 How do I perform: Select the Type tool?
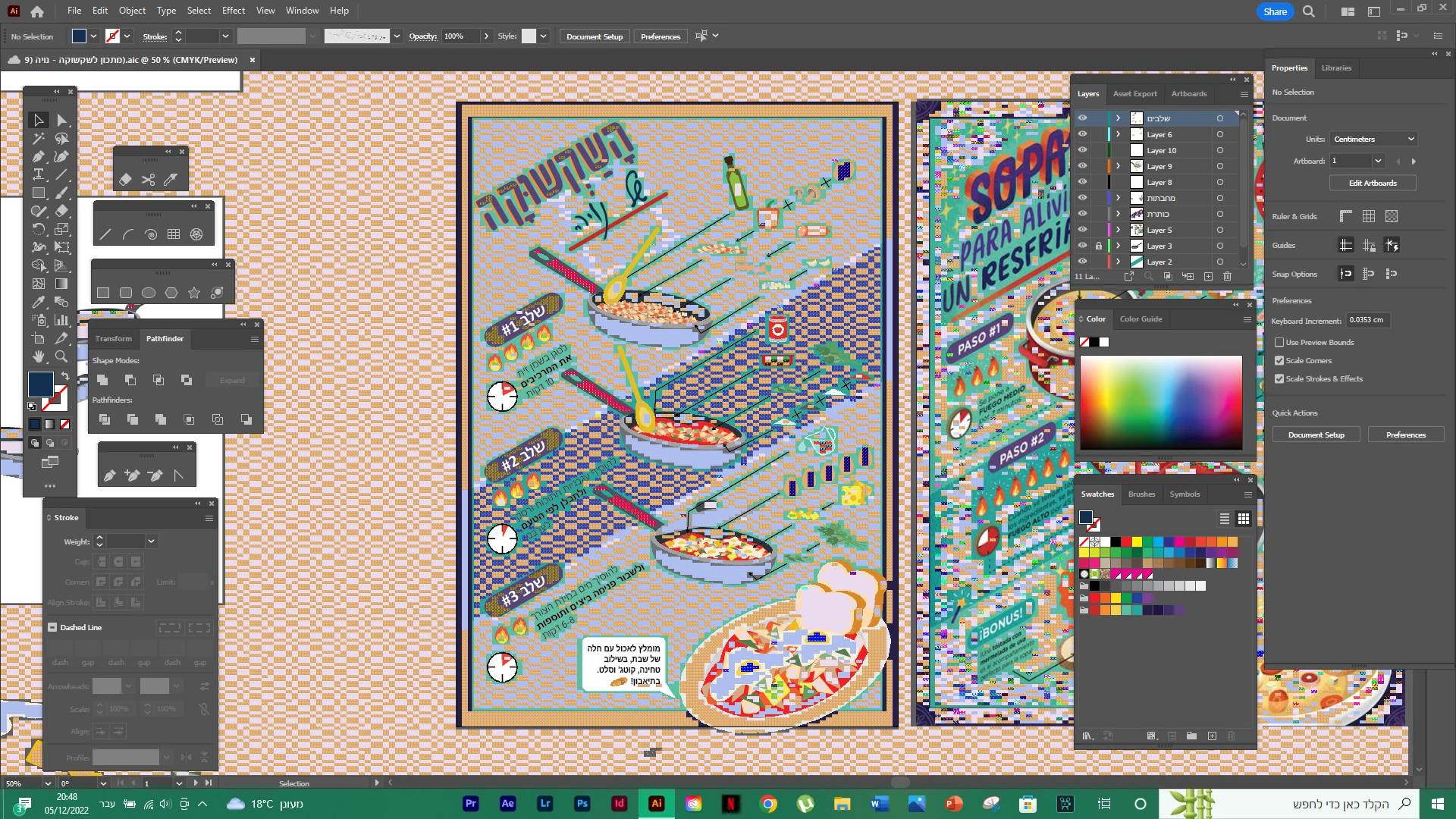[x=38, y=174]
